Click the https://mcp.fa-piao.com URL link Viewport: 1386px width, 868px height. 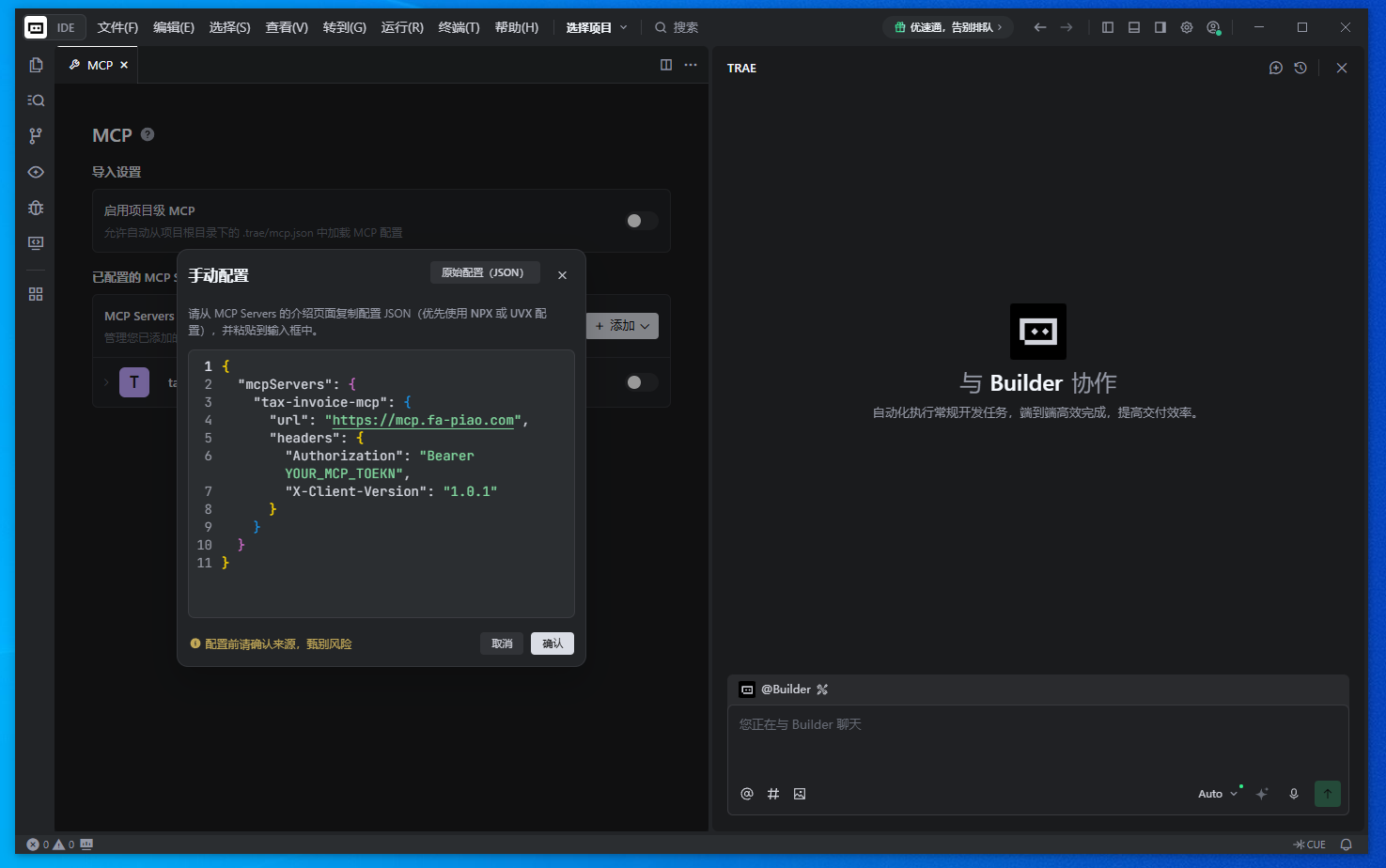tap(423, 420)
